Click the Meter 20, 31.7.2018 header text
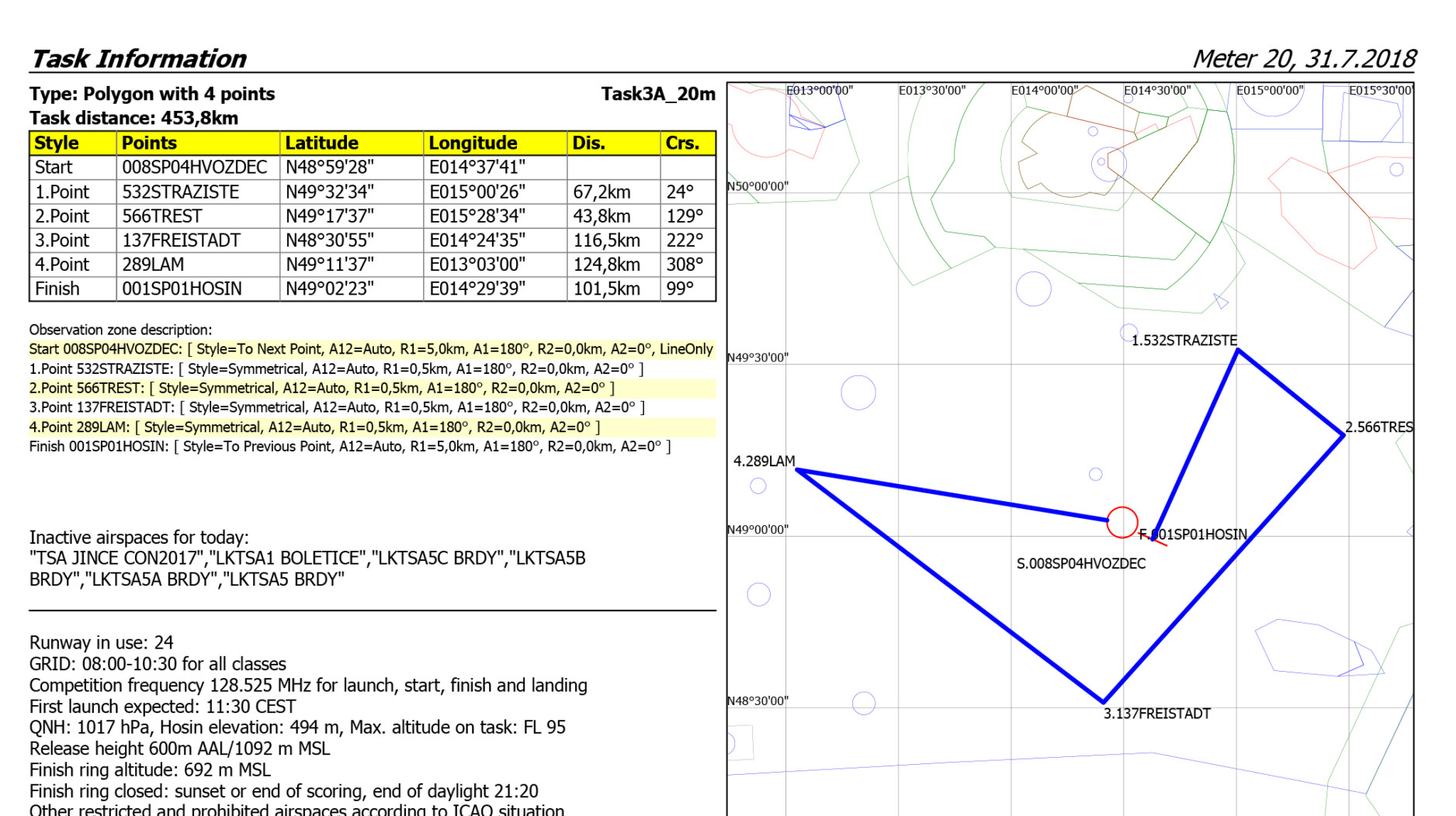Image resolution: width=1456 pixels, height=816 pixels. pos(1303,59)
